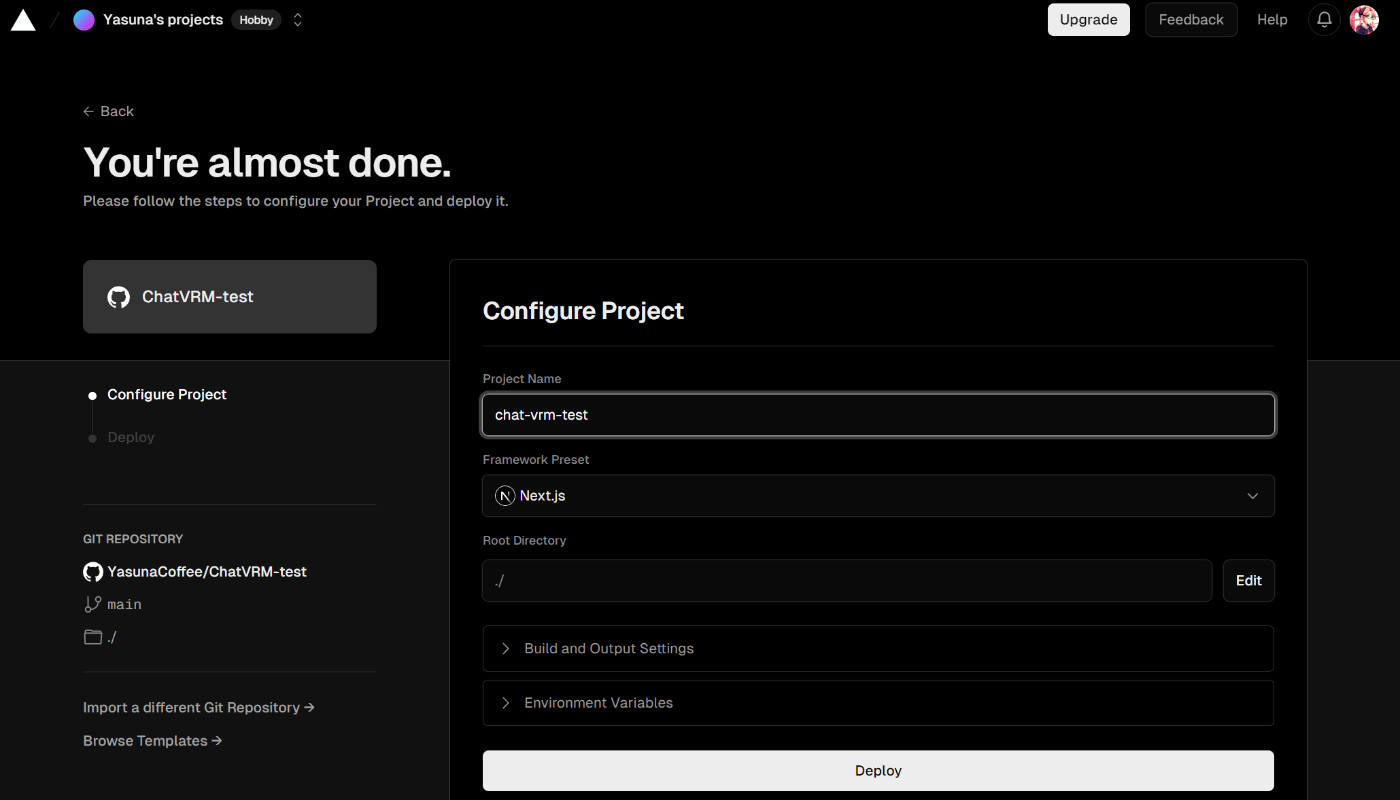The width and height of the screenshot is (1400, 800).
Task: Click the Deploy button
Action: (878, 771)
